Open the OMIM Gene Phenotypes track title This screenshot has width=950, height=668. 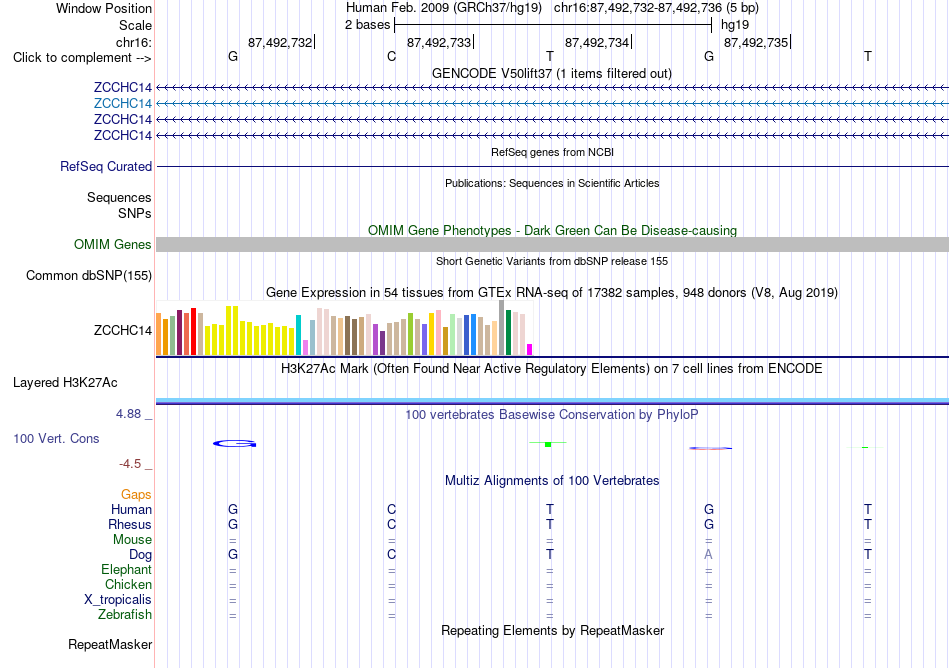pos(552,231)
